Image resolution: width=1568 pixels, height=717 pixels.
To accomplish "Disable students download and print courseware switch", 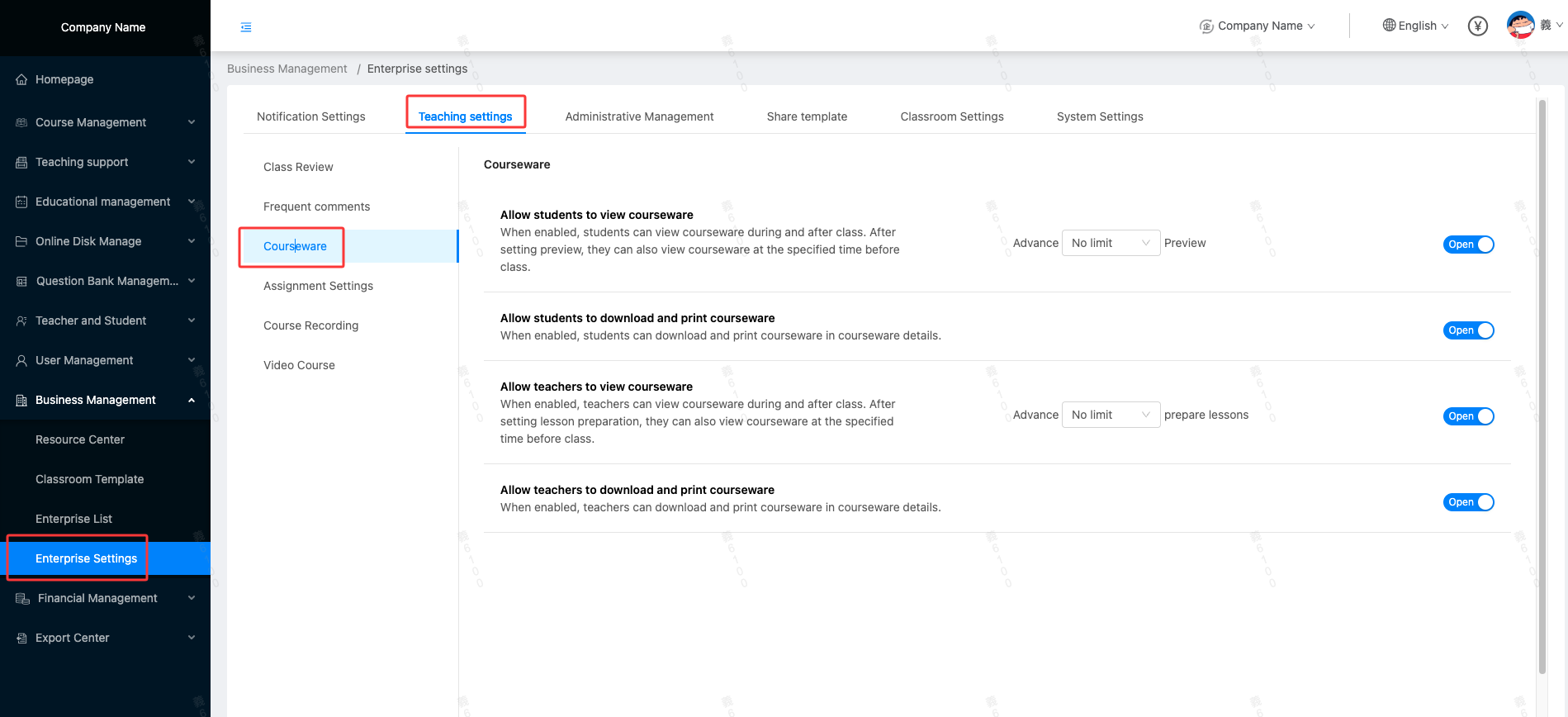I will [1468, 330].
